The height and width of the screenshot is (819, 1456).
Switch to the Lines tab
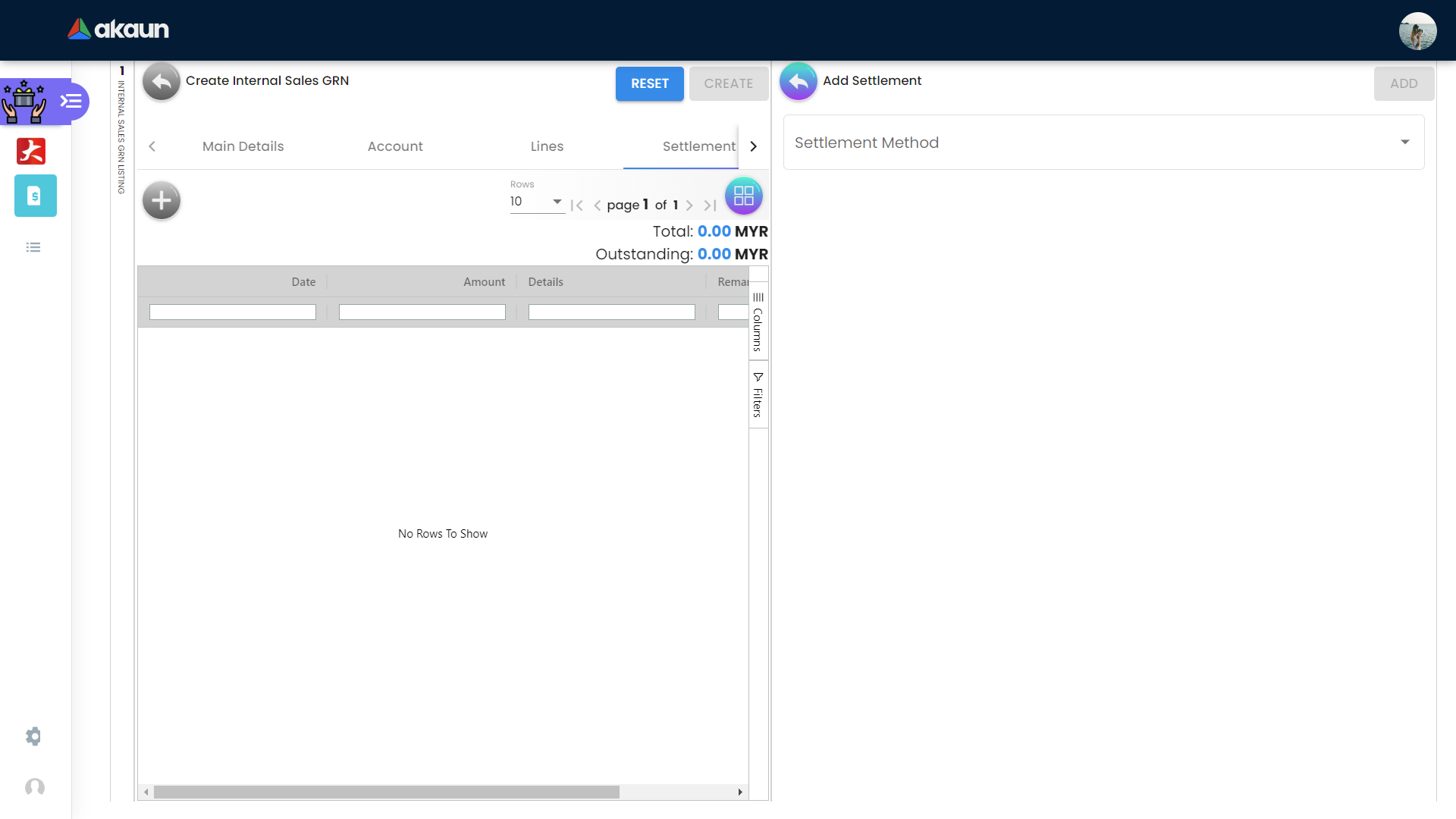pos(547,146)
